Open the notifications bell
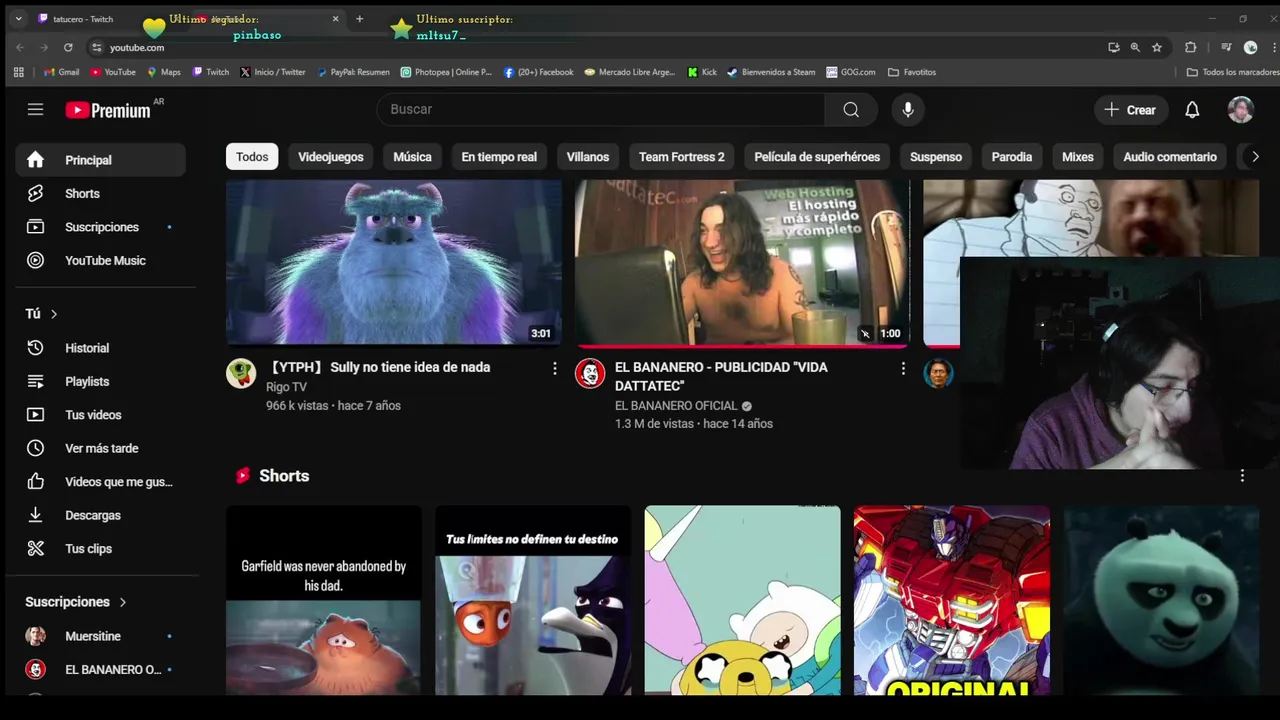The image size is (1280, 720). pos(1192,110)
